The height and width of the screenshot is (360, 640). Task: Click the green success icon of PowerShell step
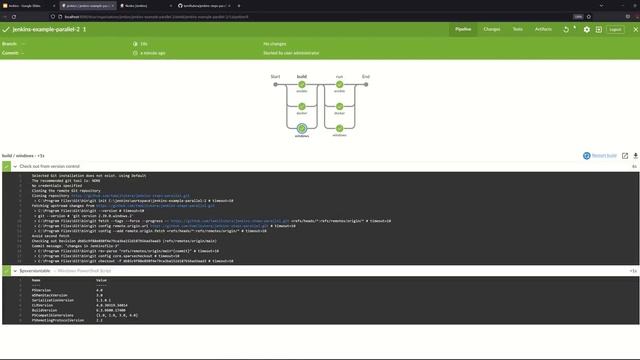point(7,271)
